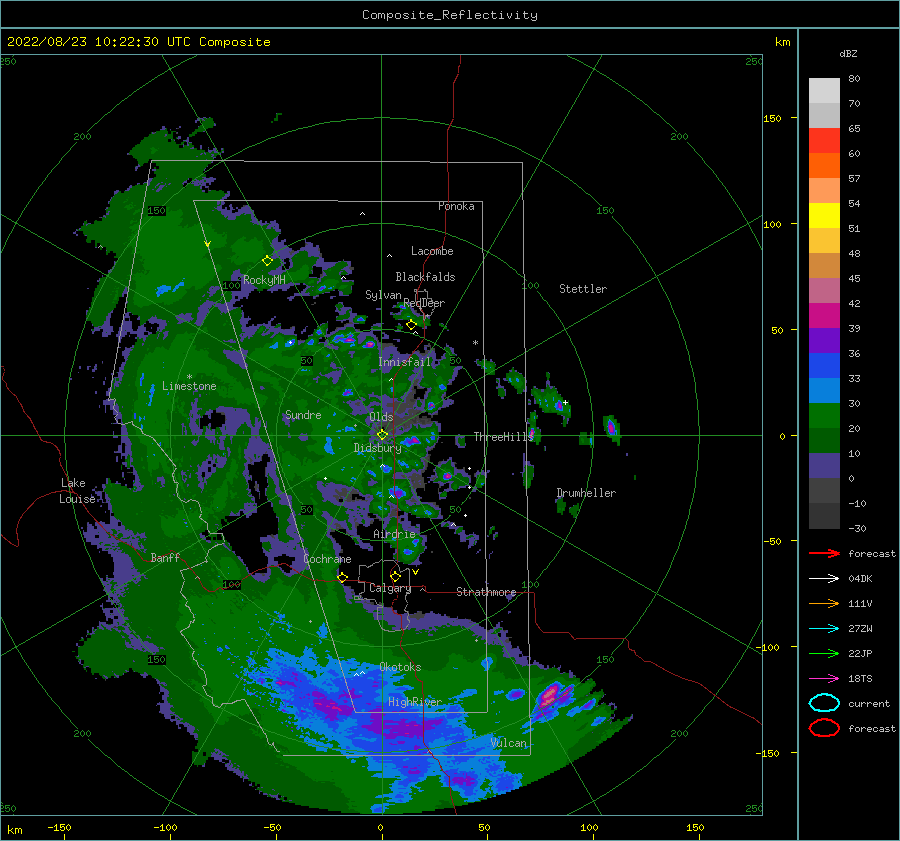
Task: Click the Vulcan label
Action: [508, 743]
